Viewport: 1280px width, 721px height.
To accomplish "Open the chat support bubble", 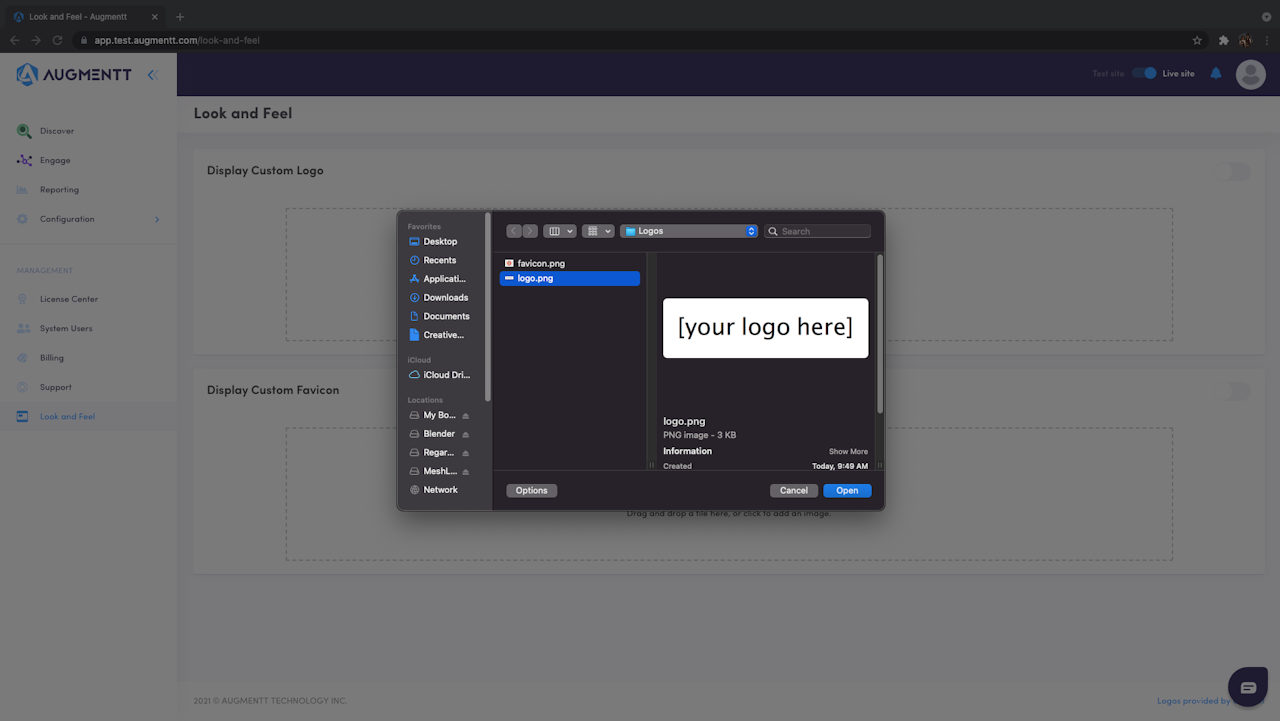I will 1248,687.
